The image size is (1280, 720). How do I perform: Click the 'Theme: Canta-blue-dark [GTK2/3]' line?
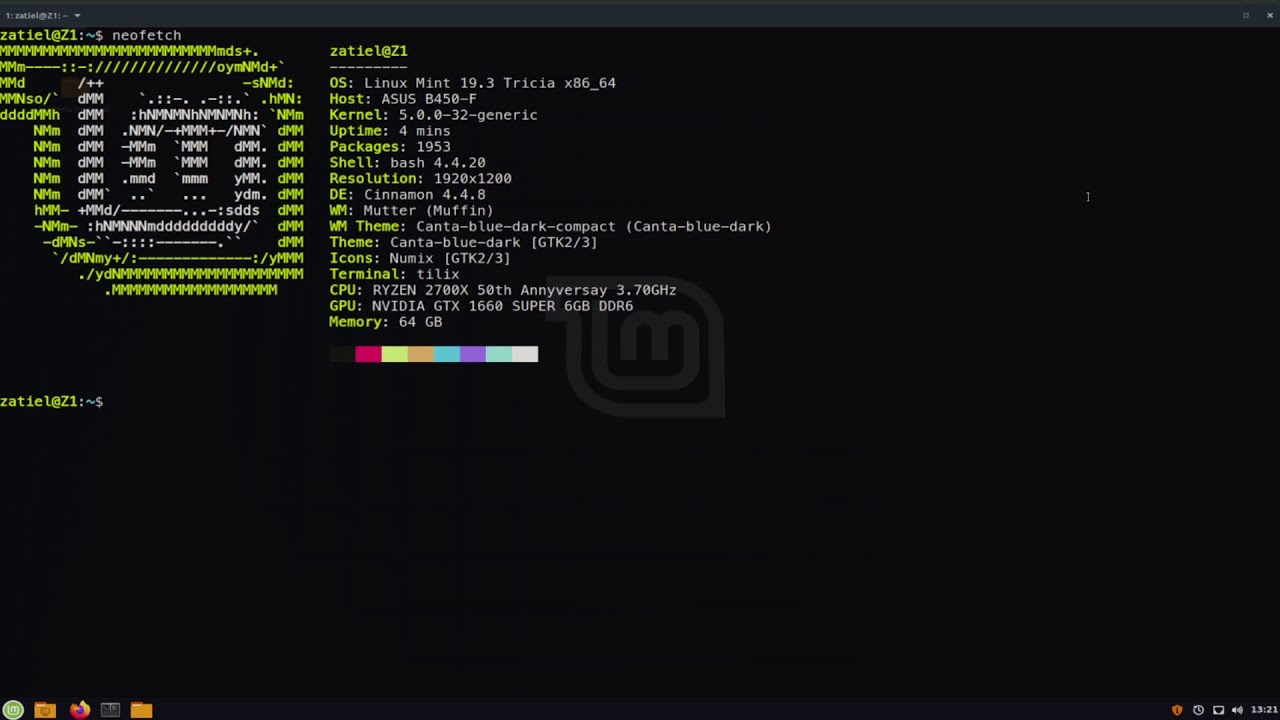[463, 243]
